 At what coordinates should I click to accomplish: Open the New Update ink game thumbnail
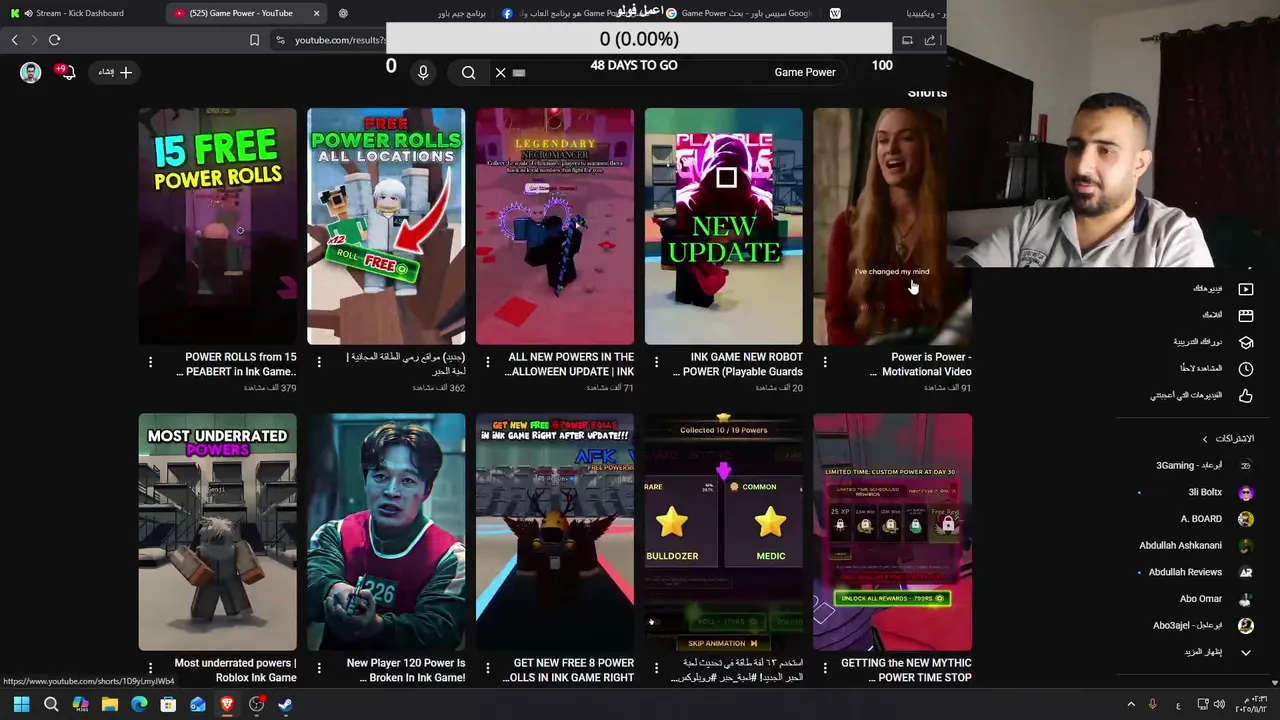[723, 226]
